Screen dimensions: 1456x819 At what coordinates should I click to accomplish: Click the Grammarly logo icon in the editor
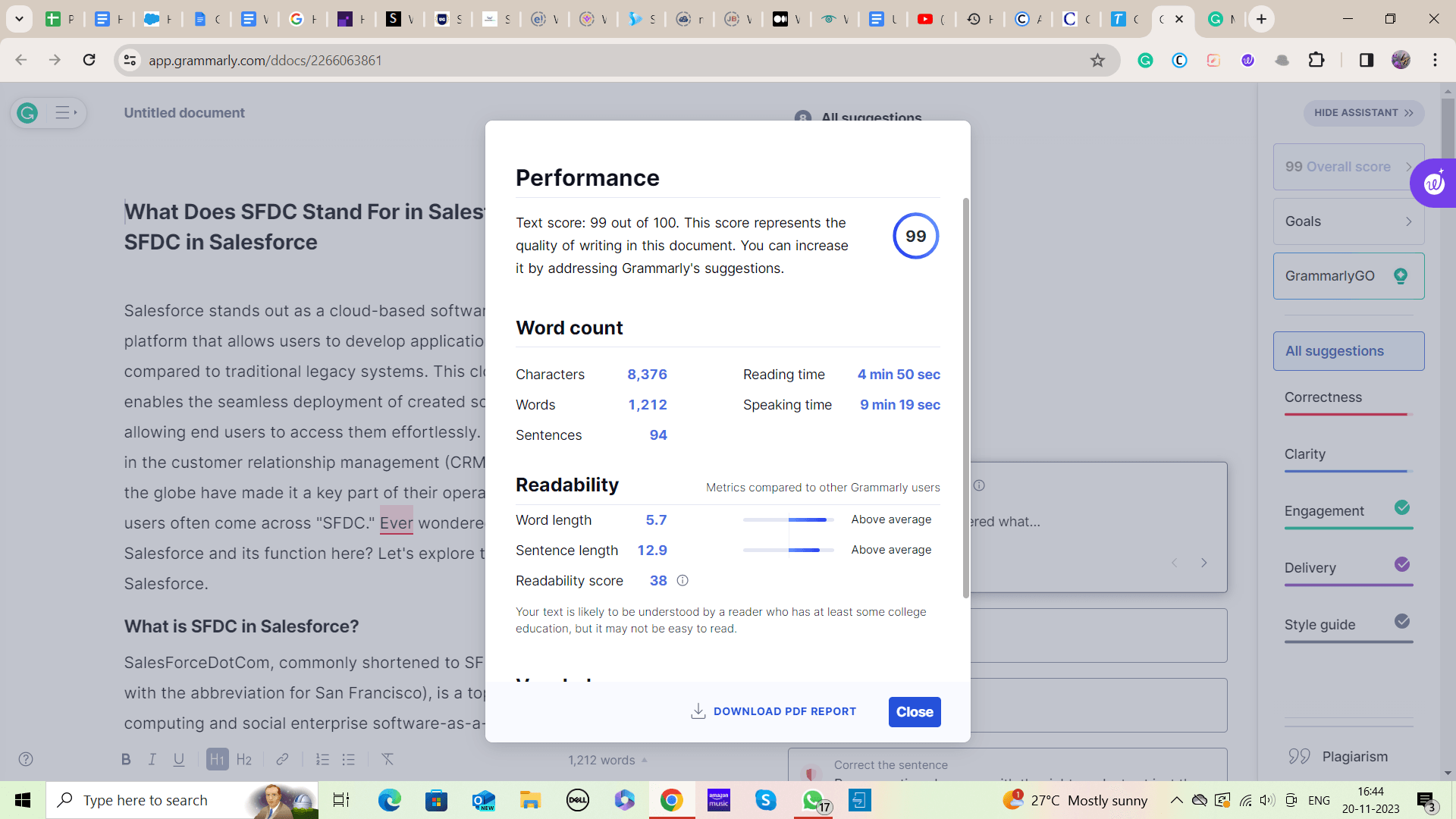(27, 113)
